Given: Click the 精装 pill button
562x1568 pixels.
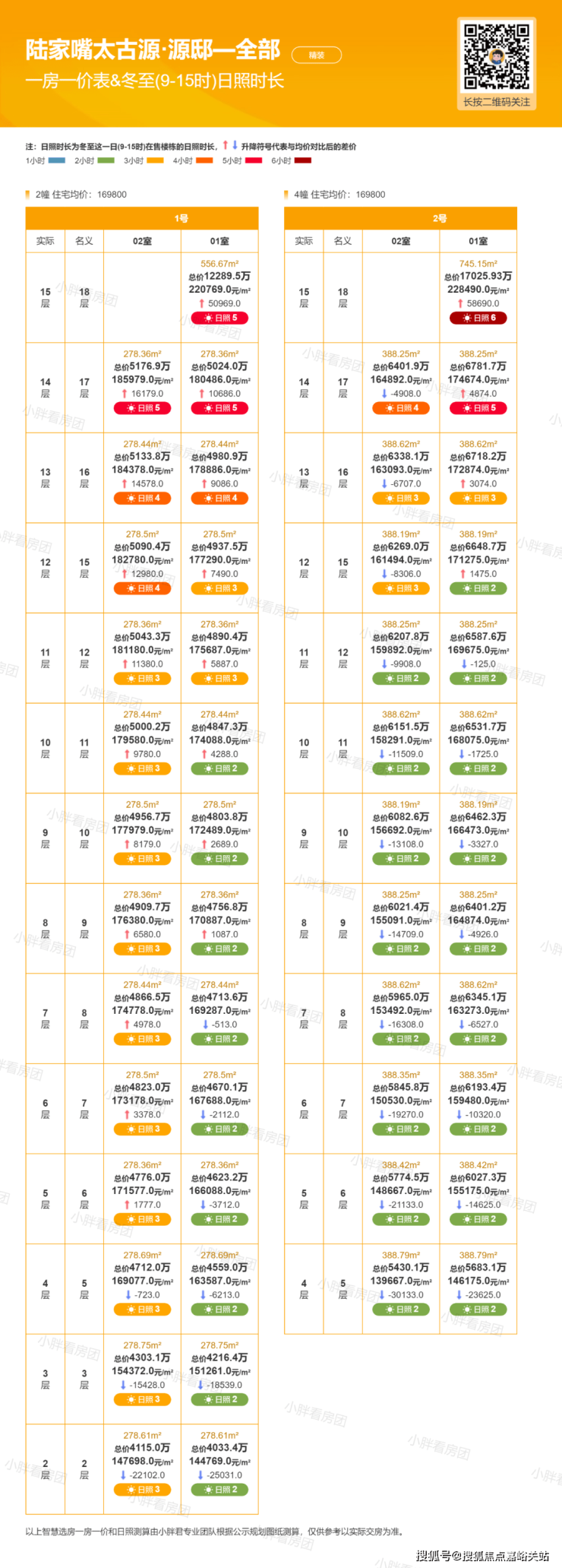Looking at the screenshot, I should point(317,55).
